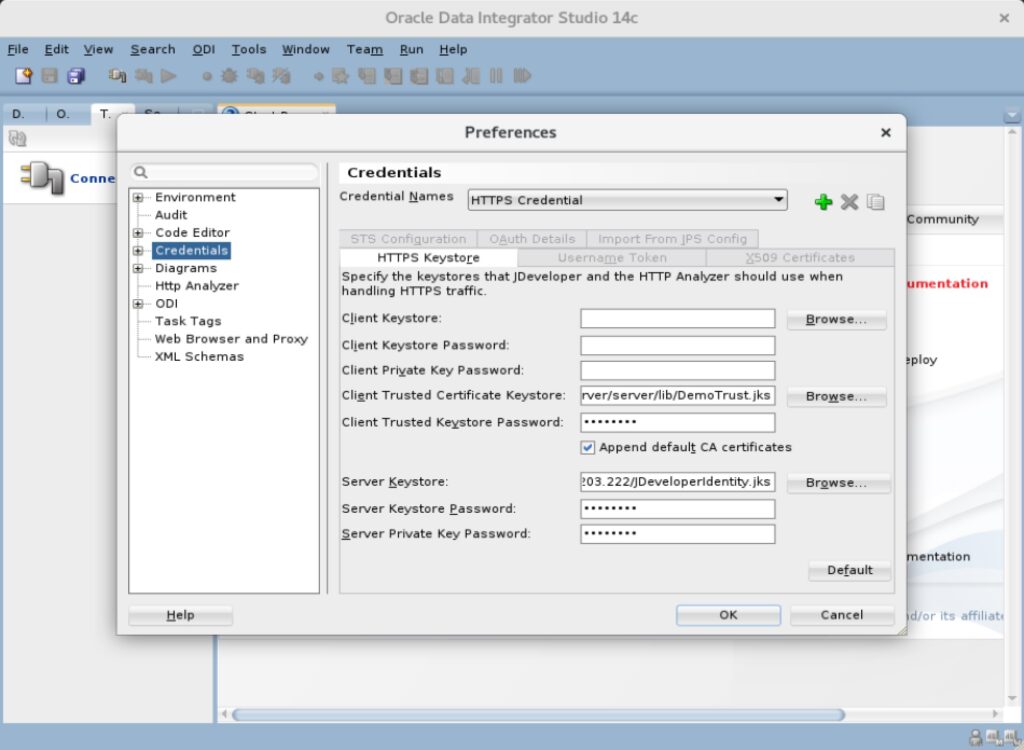Open the Edit menu
This screenshot has width=1024, height=750.
click(x=56, y=50)
